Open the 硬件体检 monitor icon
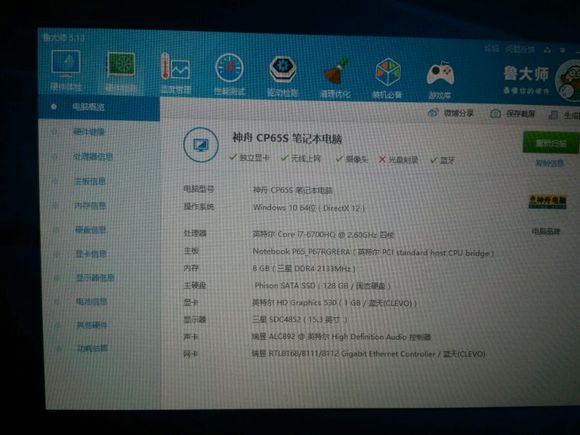580x435 pixels. [66, 64]
